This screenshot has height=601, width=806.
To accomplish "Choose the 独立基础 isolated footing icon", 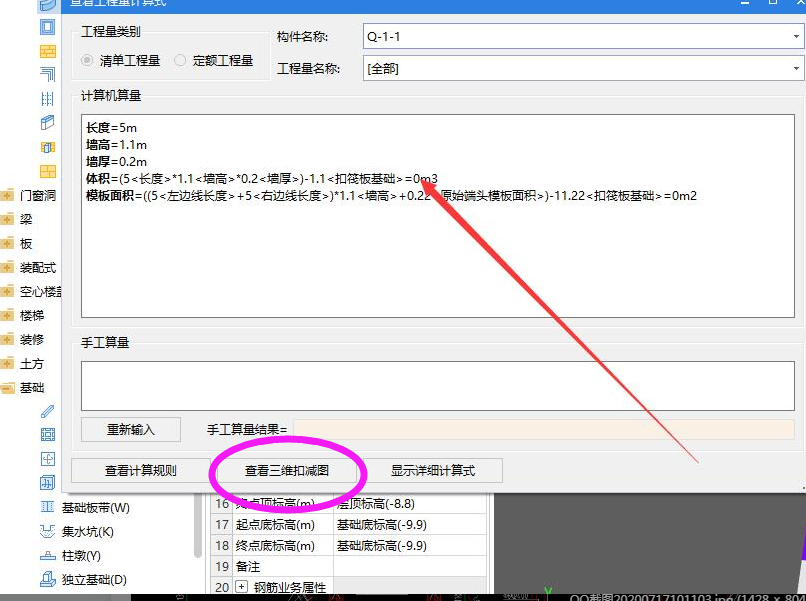I will click(47, 579).
